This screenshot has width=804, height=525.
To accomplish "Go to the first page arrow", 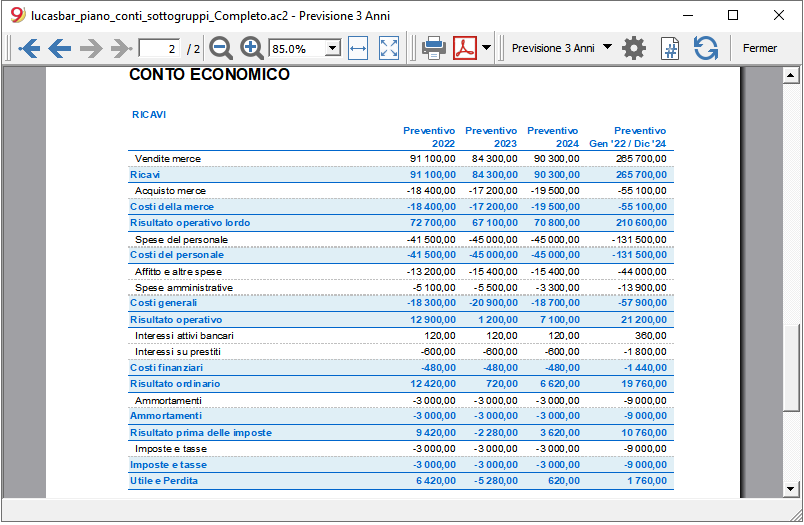I will coord(29,49).
